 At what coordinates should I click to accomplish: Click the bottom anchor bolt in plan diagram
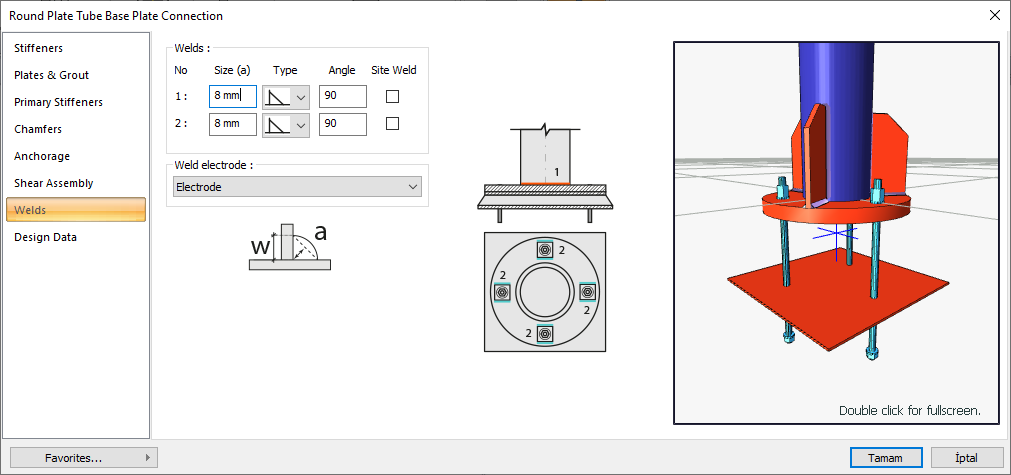tap(544, 334)
